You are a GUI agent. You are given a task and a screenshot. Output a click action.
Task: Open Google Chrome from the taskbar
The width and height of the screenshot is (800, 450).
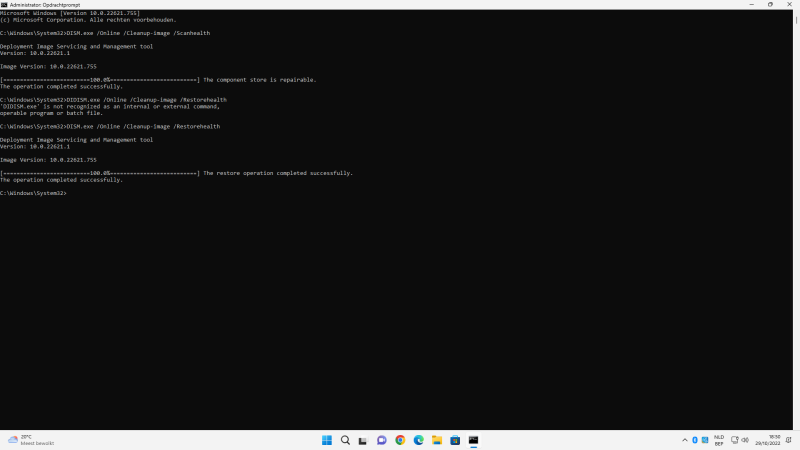400,440
